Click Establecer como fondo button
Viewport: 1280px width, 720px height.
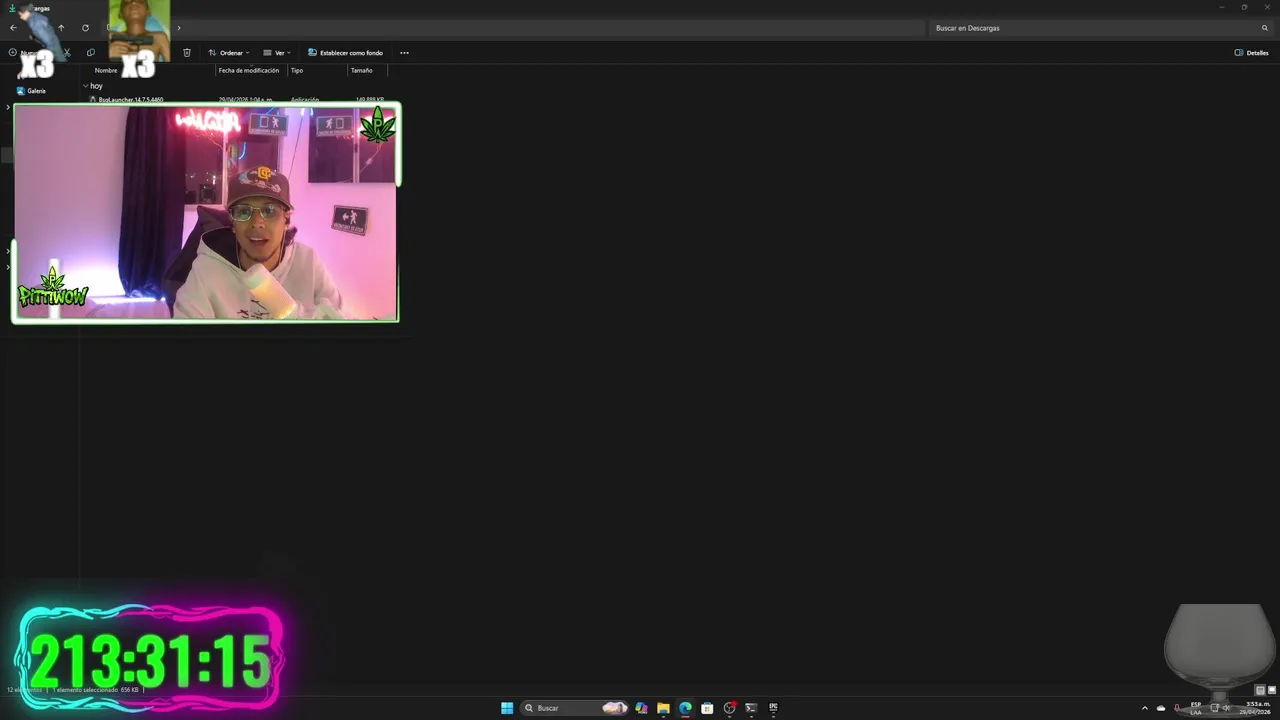346,52
